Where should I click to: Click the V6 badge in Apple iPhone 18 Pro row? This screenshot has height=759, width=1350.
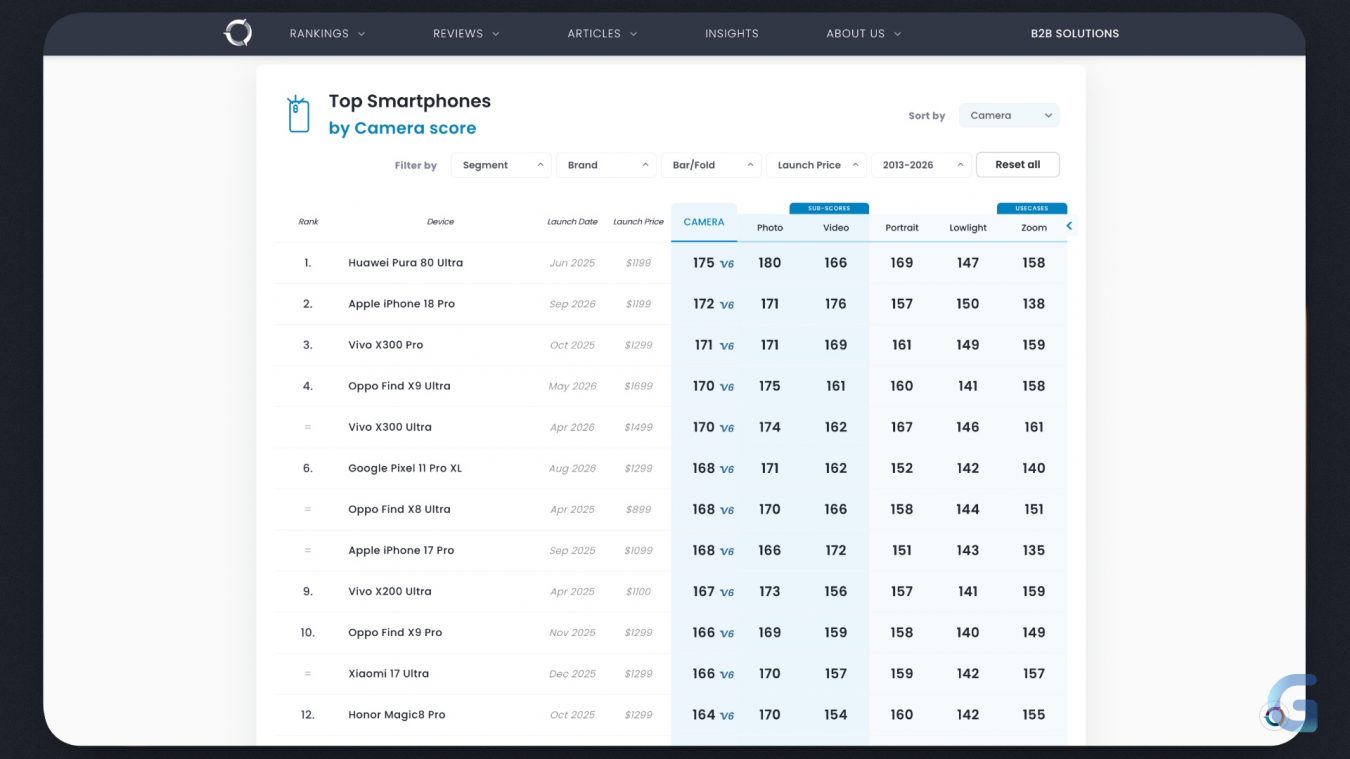tap(727, 305)
